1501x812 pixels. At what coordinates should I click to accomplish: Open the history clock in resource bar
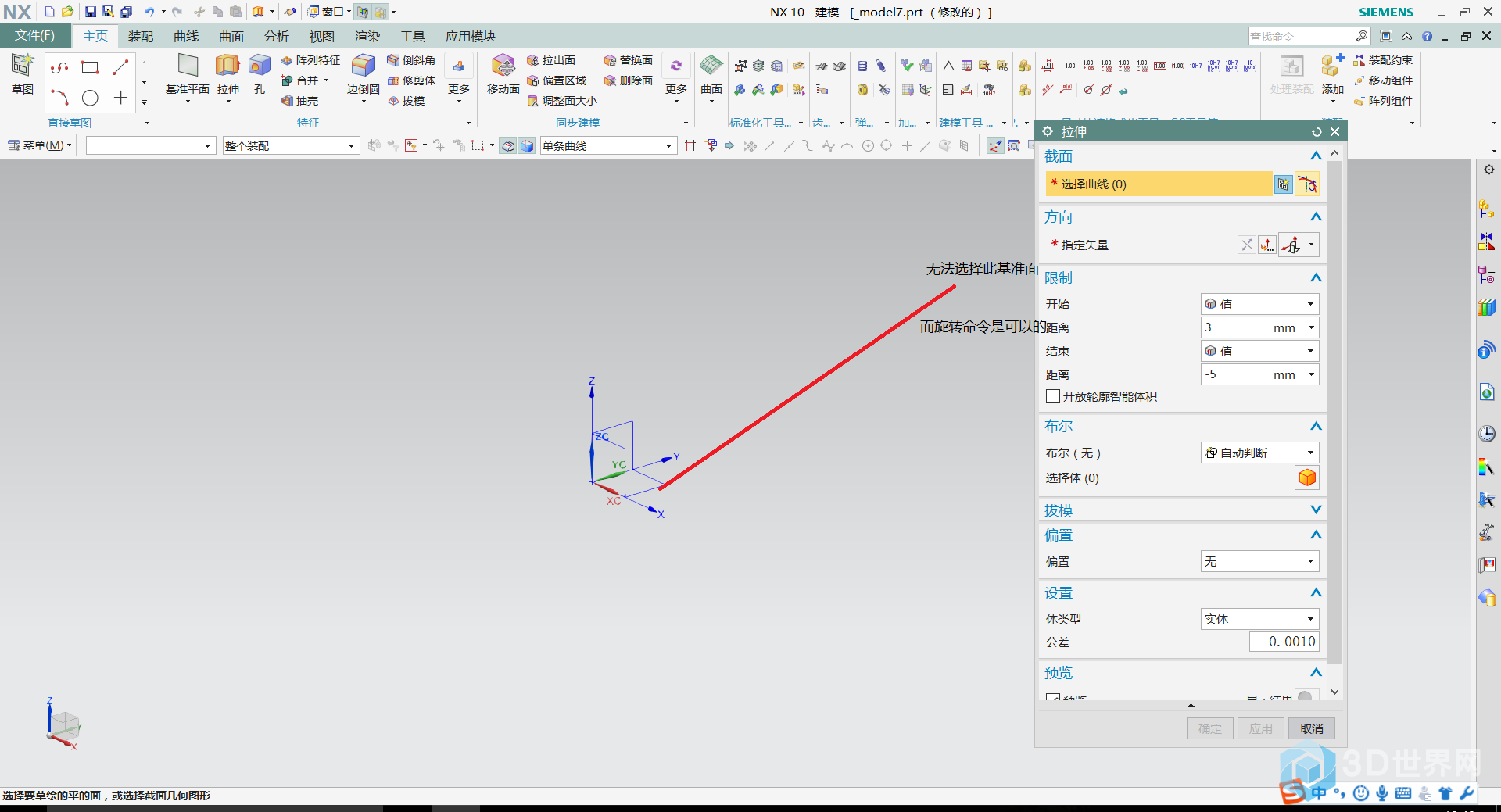click(x=1487, y=434)
